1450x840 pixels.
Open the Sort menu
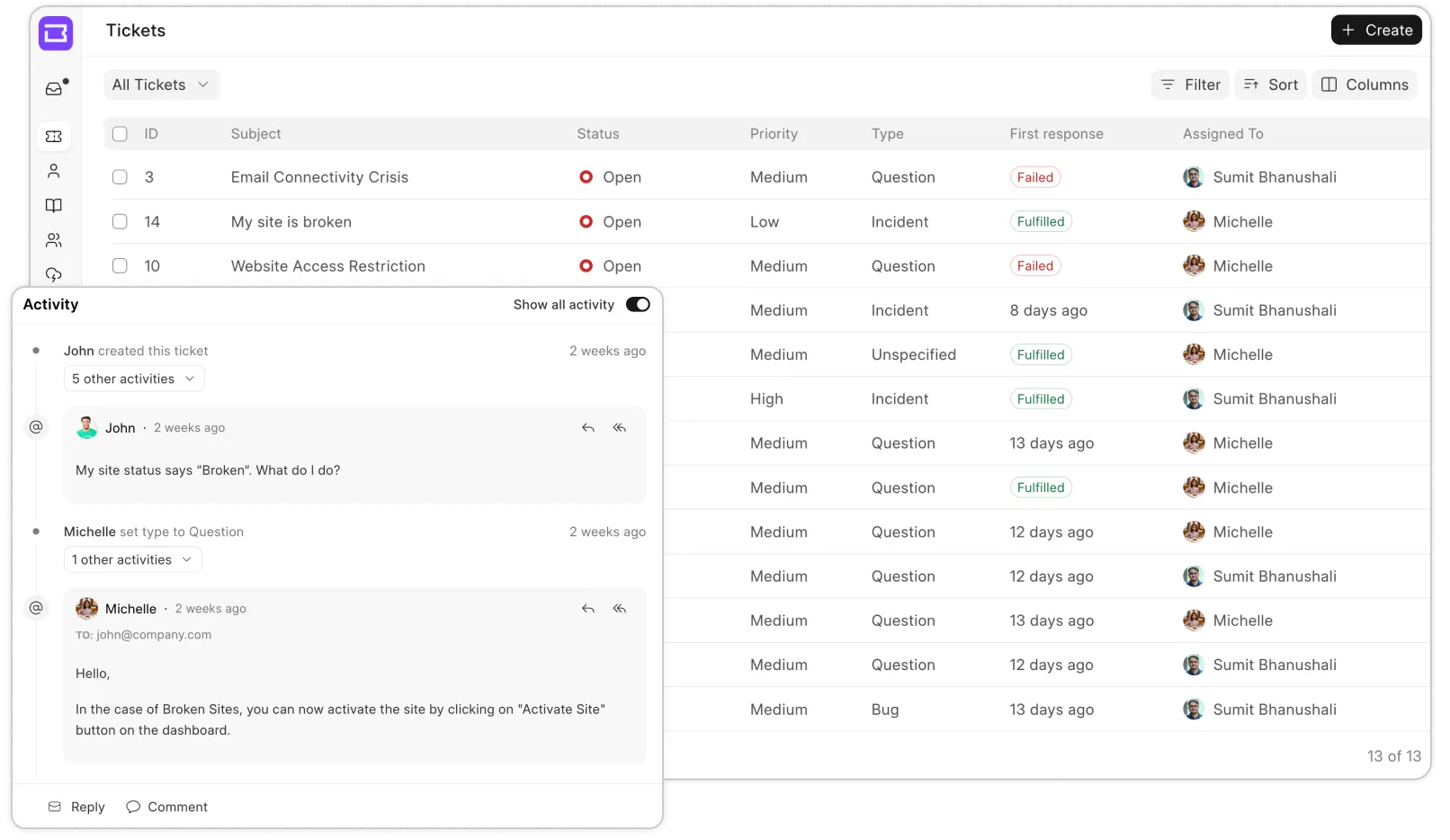click(1270, 84)
